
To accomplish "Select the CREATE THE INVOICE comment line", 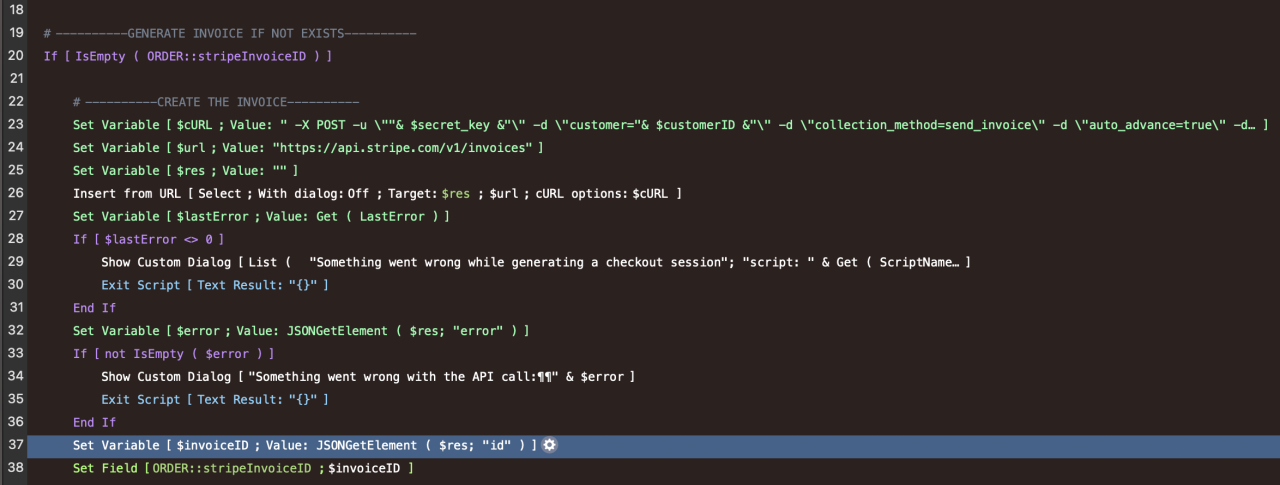I will click(x=215, y=102).
